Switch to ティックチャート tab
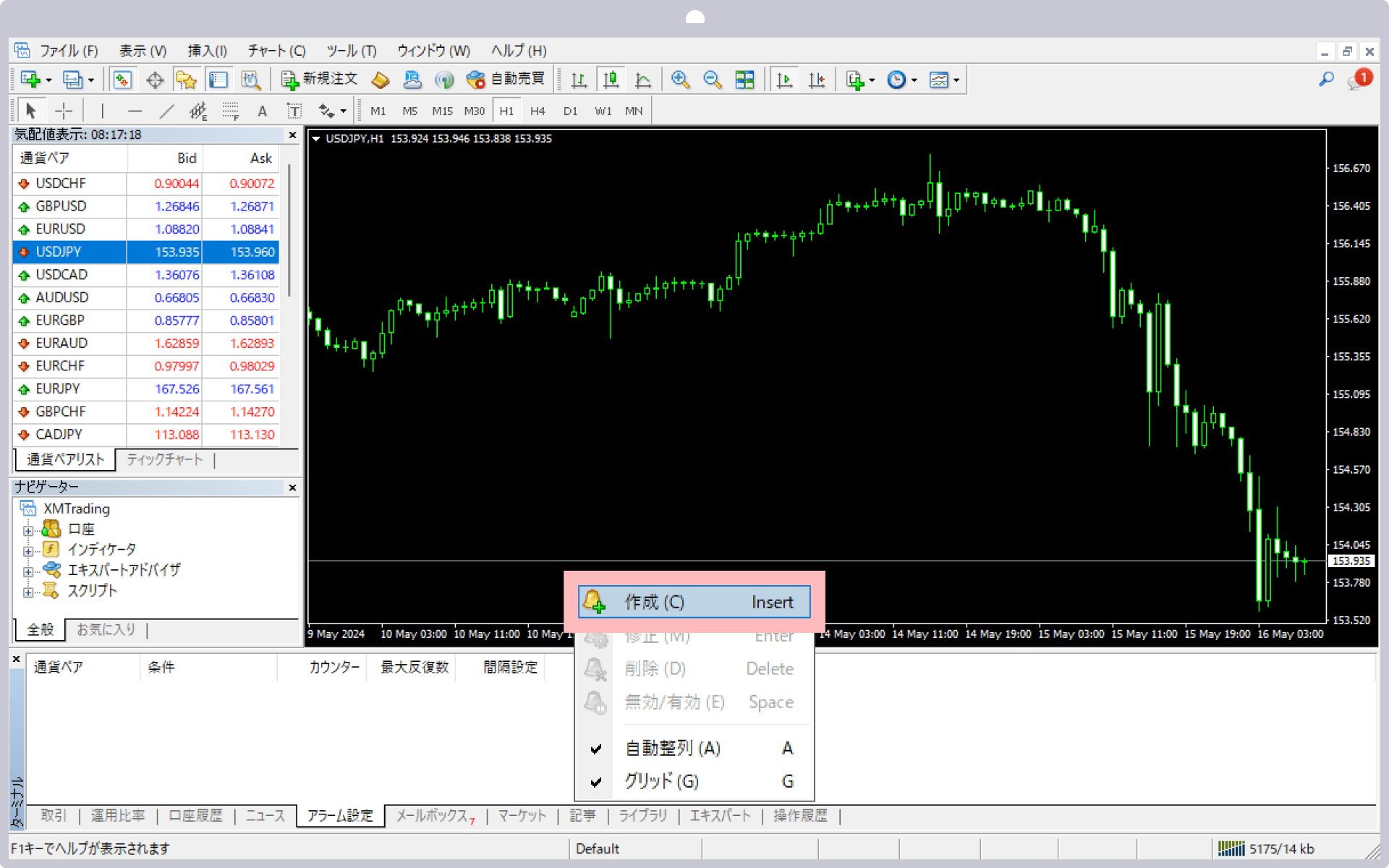The image size is (1389, 868). click(x=165, y=459)
